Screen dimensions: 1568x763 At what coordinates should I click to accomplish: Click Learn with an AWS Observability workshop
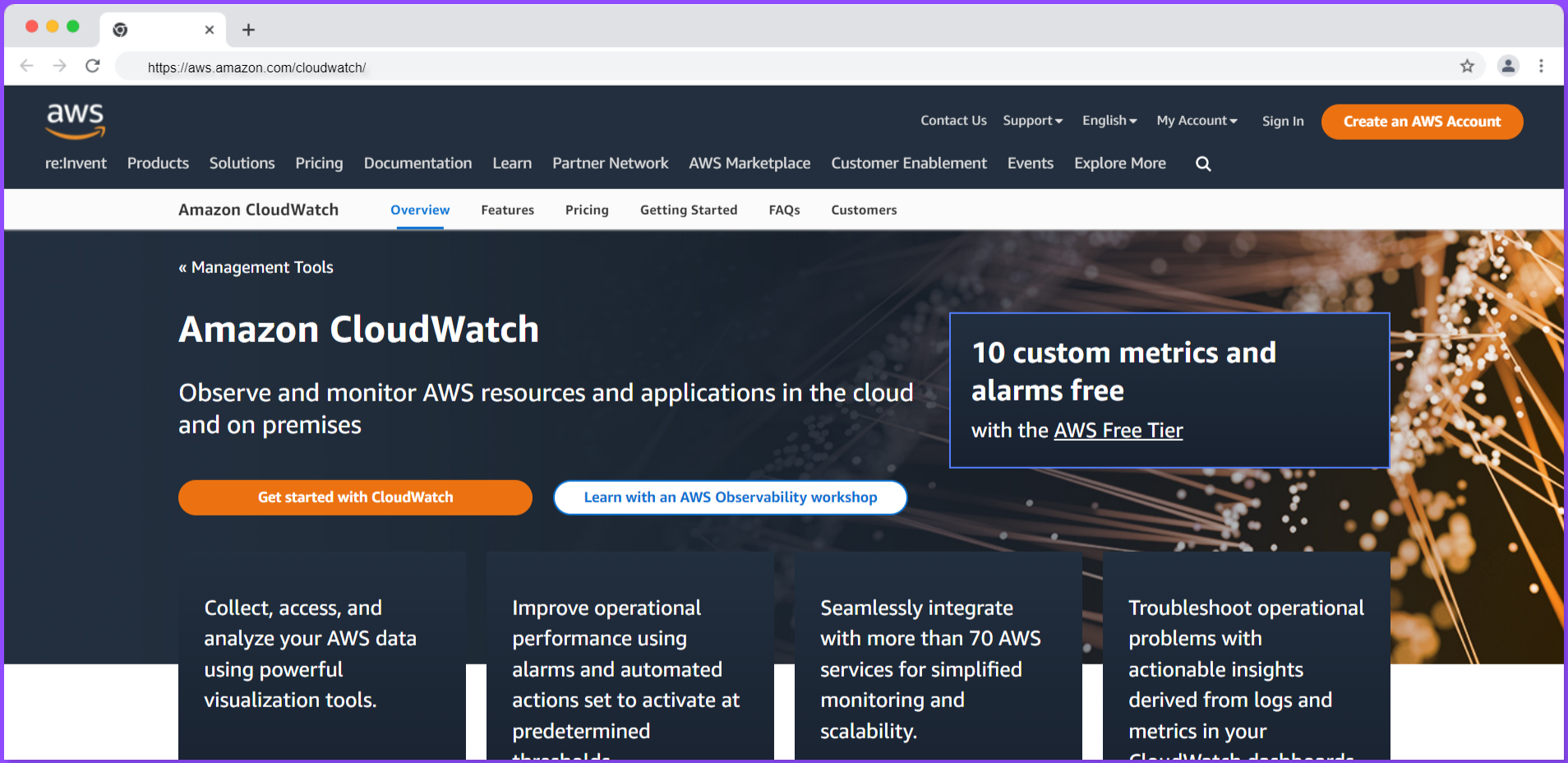730,497
